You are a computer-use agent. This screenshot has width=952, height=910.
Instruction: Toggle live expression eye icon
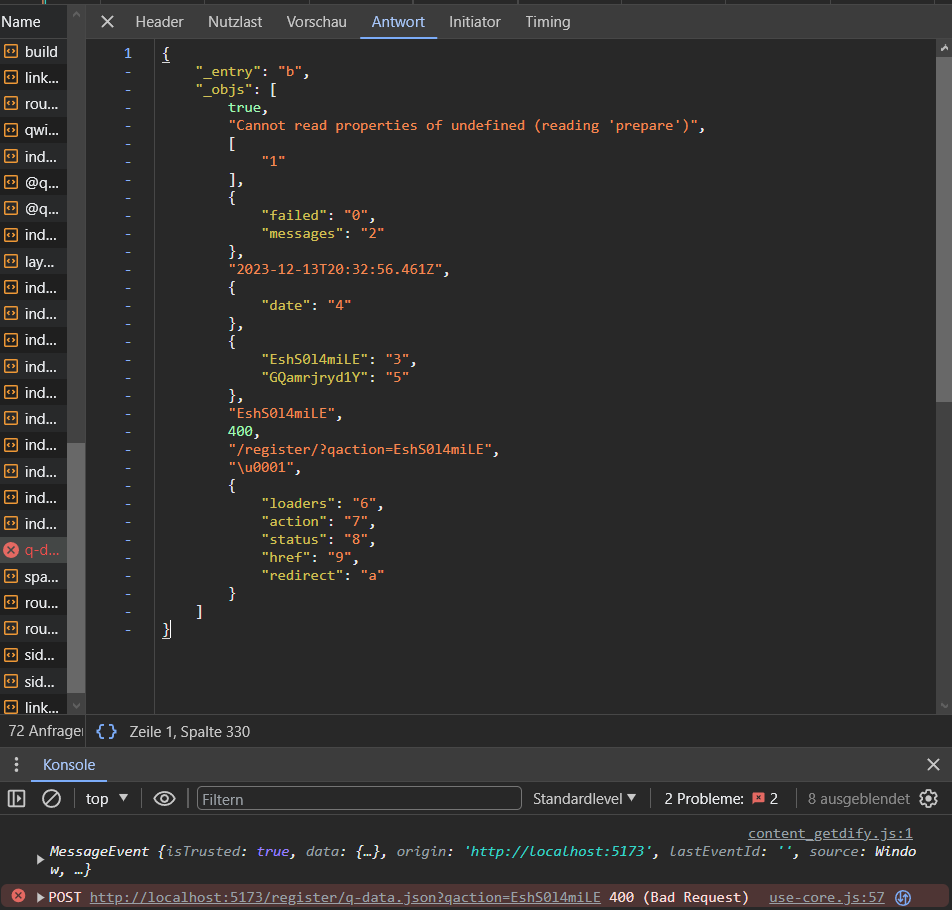coord(164,798)
